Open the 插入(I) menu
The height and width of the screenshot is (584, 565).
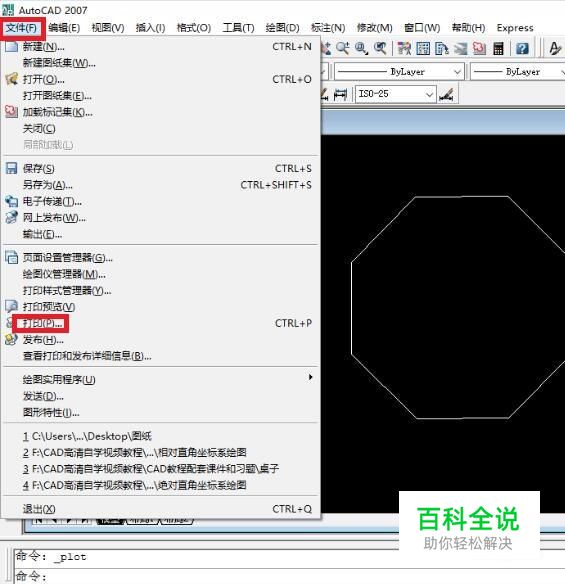[x=150, y=28]
